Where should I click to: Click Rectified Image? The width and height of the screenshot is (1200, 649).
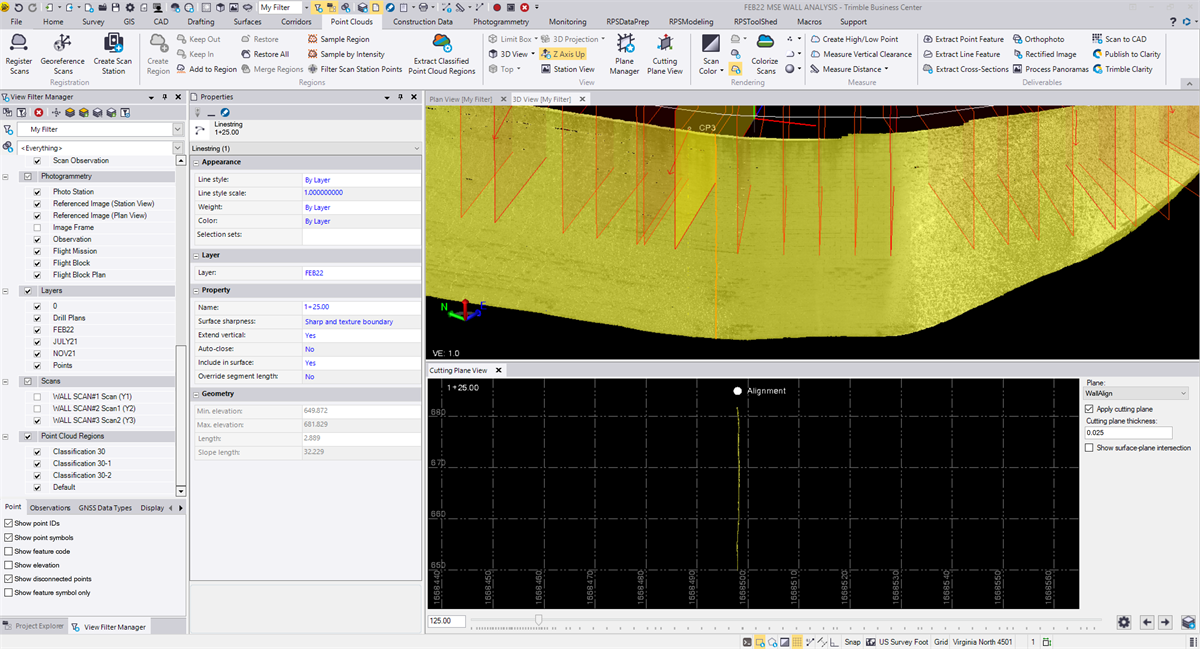1044,54
